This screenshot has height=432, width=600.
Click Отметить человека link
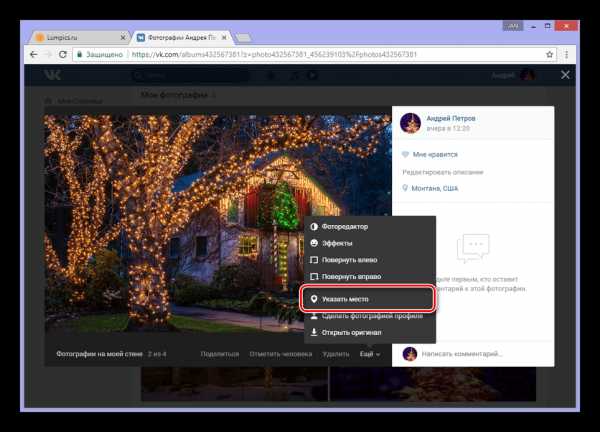pyautogui.click(x=280, y=354)
